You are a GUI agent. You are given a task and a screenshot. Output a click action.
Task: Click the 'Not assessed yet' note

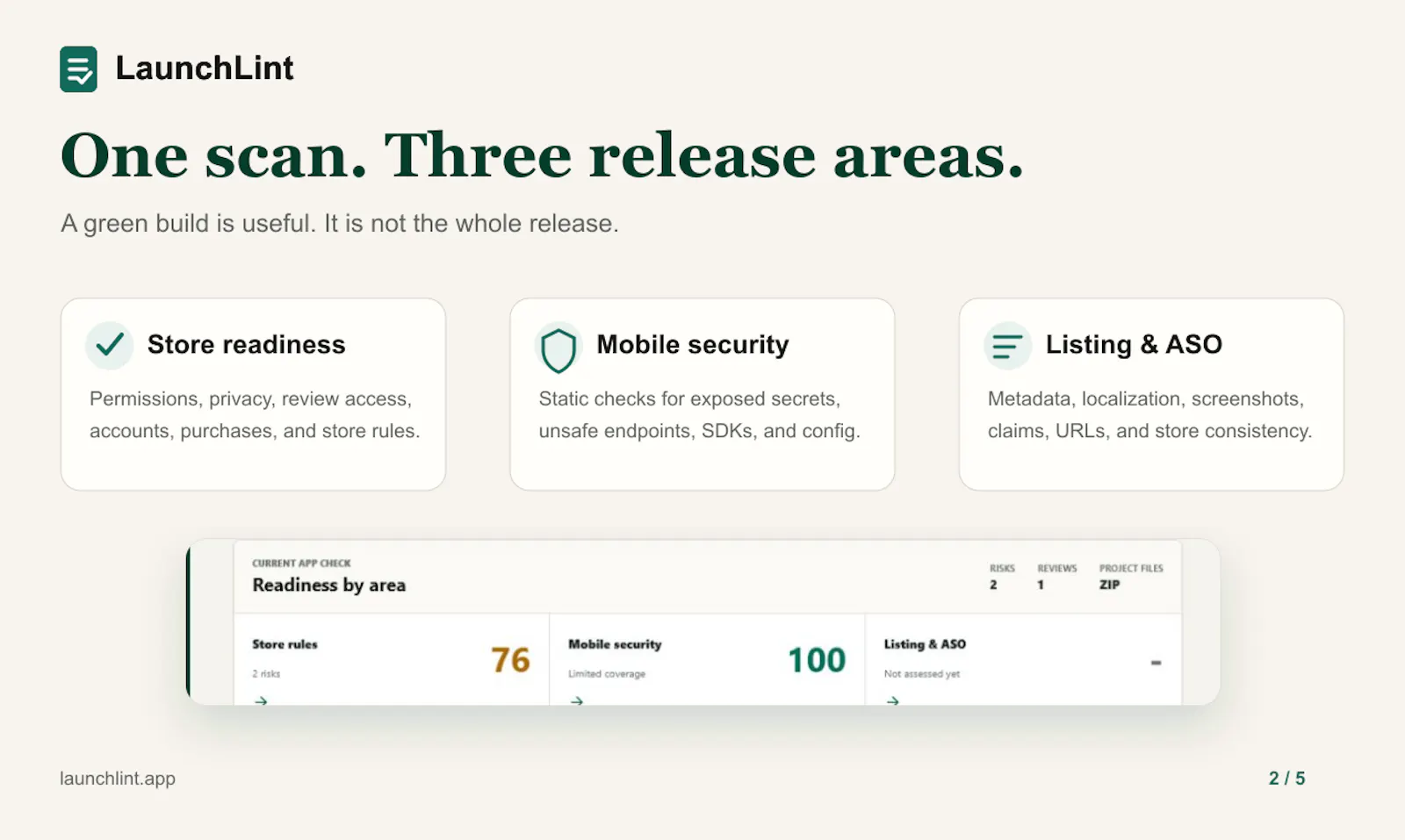click(x=921, y=674)
